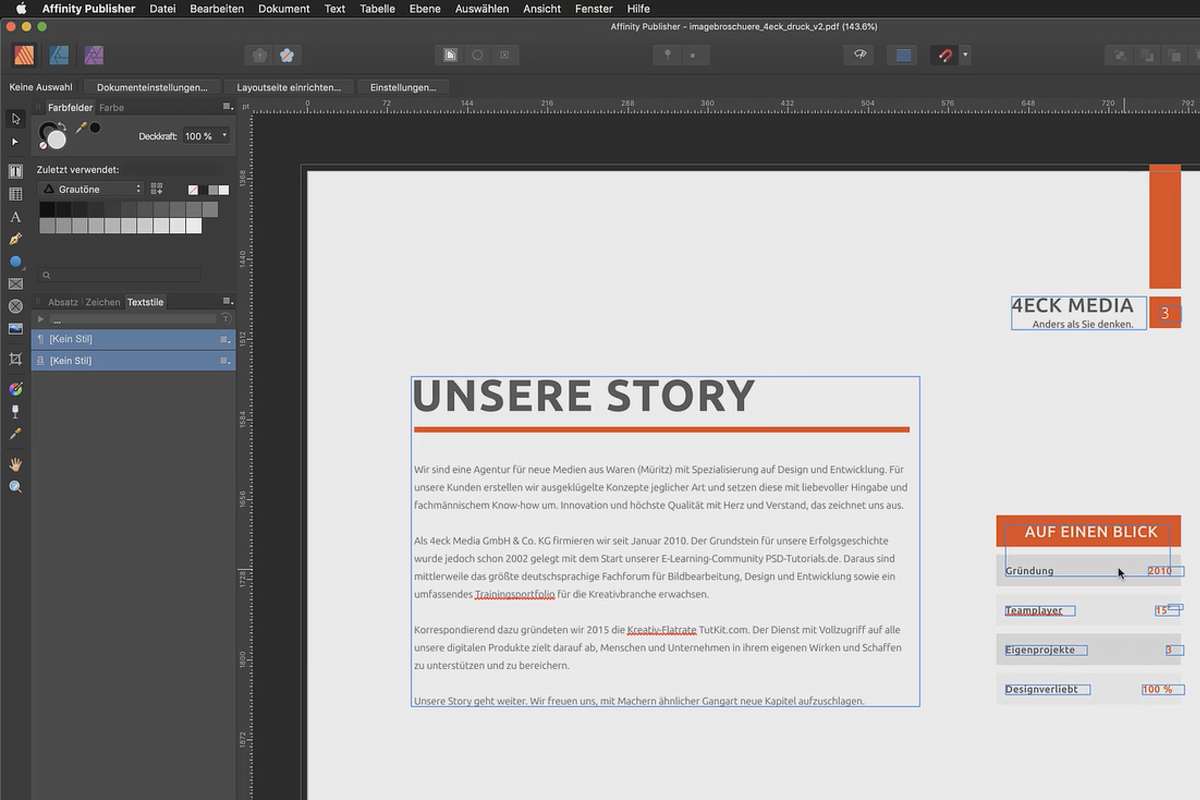Click the eyedropper in Farbfelder panel

coord(83,128)
